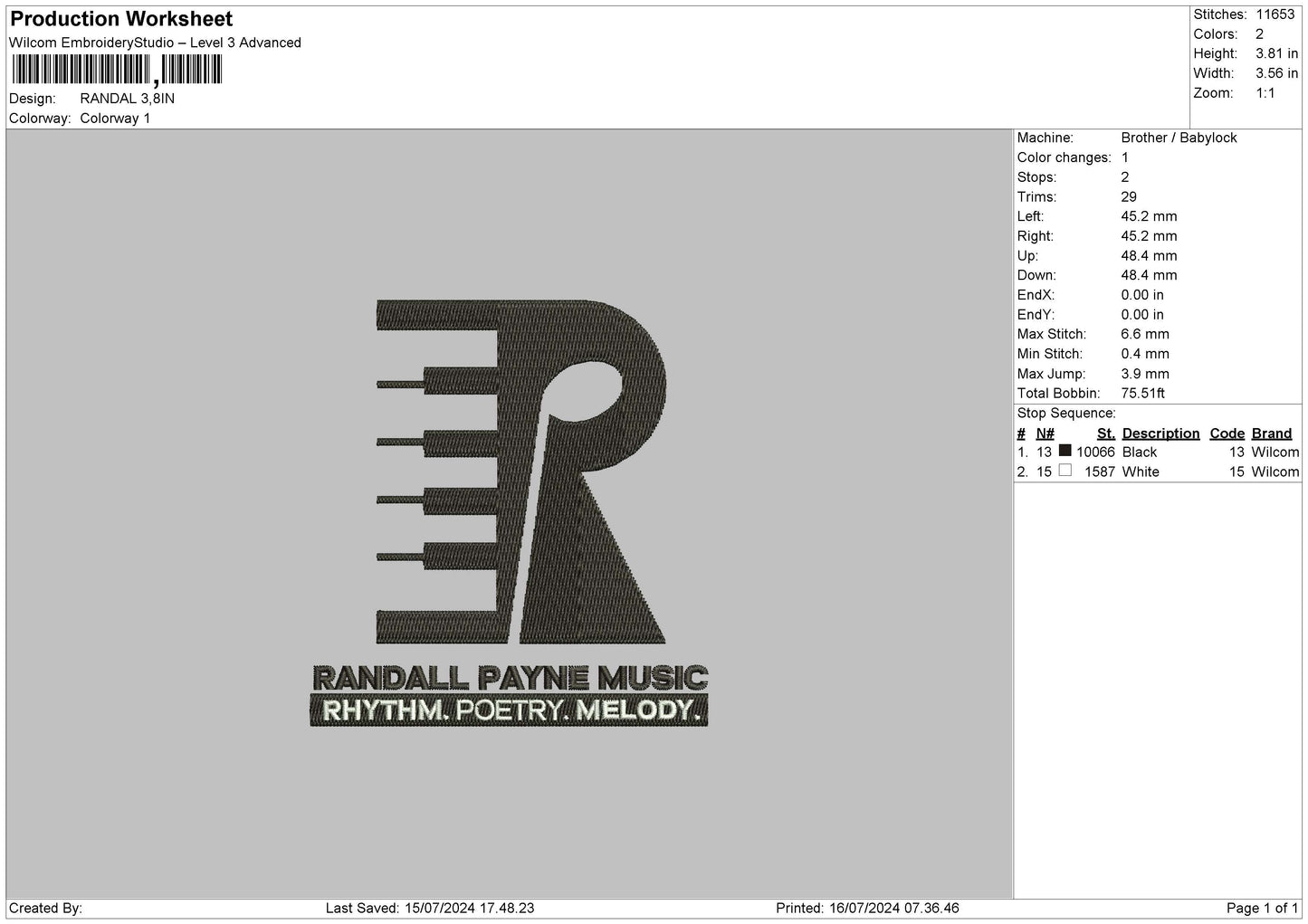The width and height of the screenshot is (1308, 924).
Task: Click the 'RHYTHM. POETRY. MELODY.' embroidered banner
Action: click(x=510, y=710)
